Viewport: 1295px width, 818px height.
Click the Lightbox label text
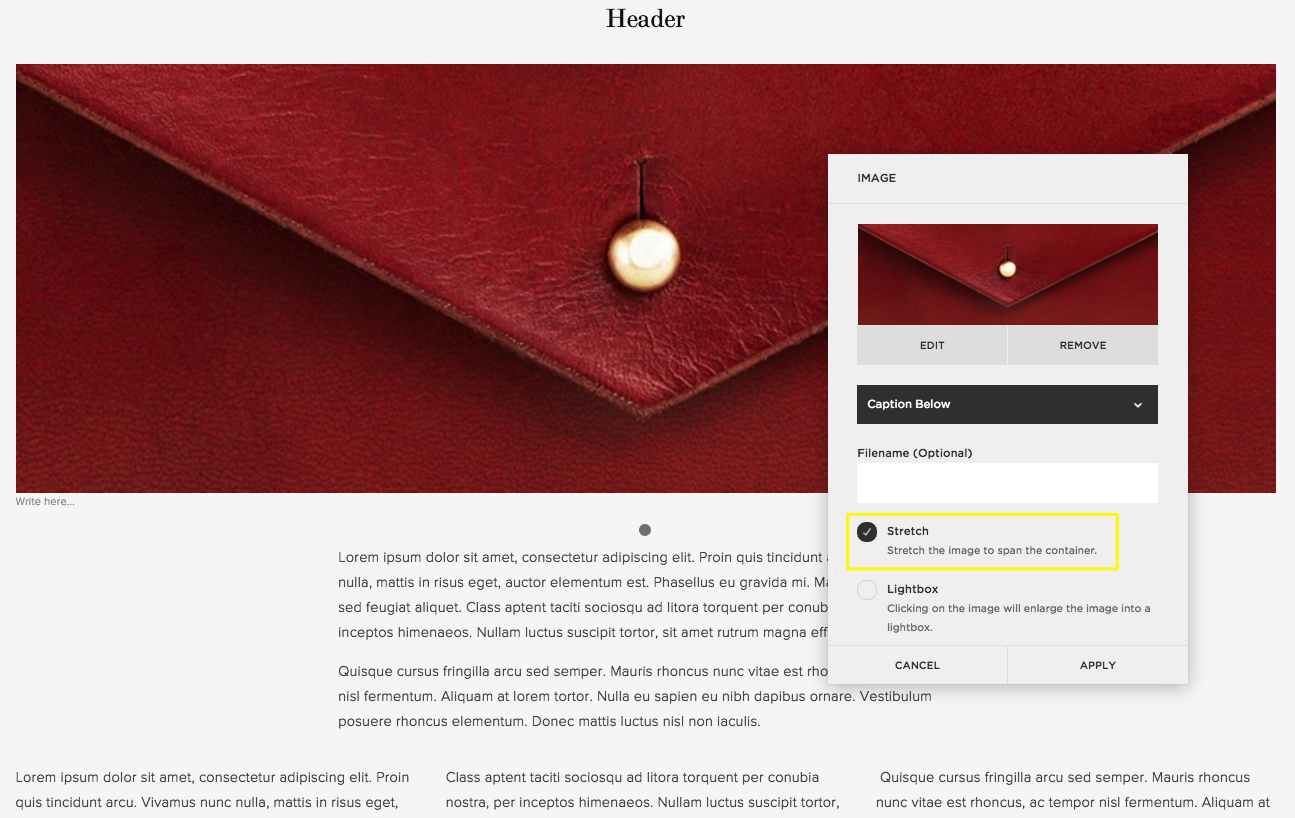[x=912, y=589]
